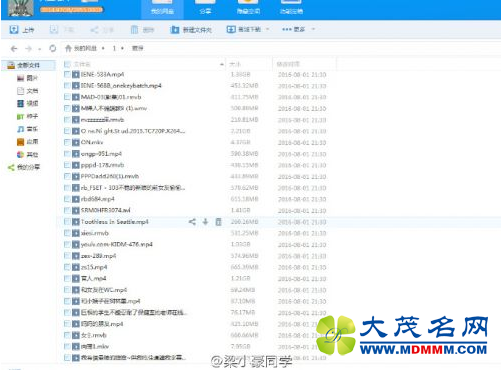The width and height of the screenshot is (501, 370).
Task: Open My Shares link in sidebar
Action: tap(24, 167)
